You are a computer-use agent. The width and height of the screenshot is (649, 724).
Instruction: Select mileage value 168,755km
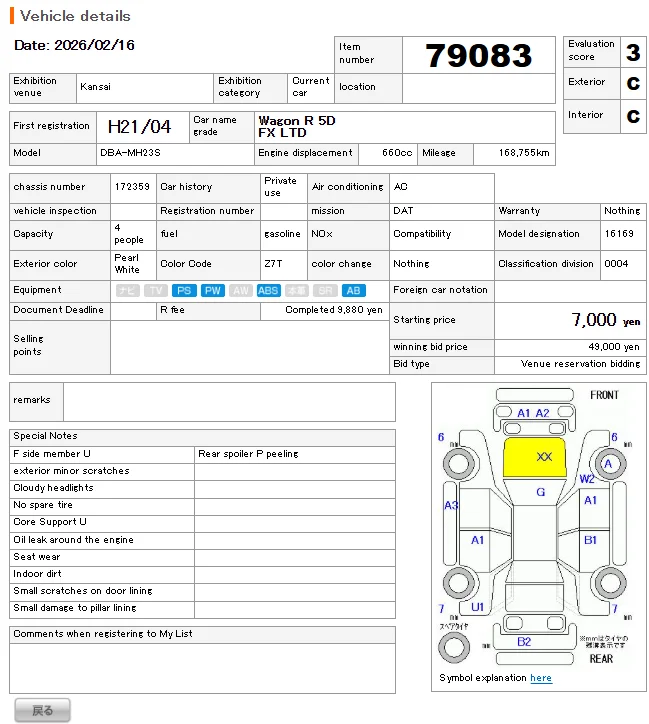[524, 153]
